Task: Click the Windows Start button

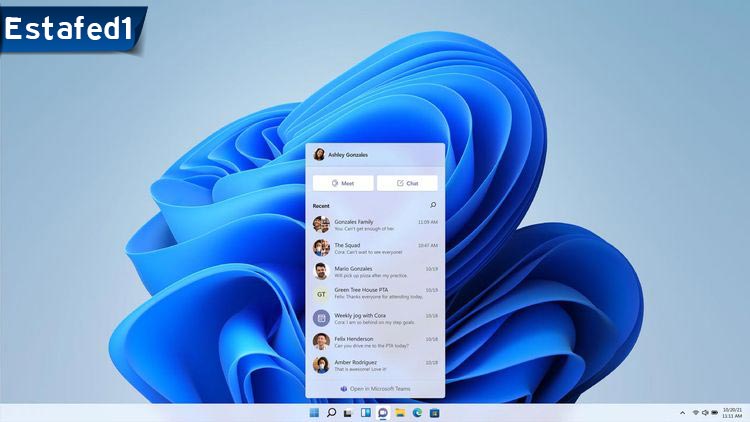Action: point(315,413)
